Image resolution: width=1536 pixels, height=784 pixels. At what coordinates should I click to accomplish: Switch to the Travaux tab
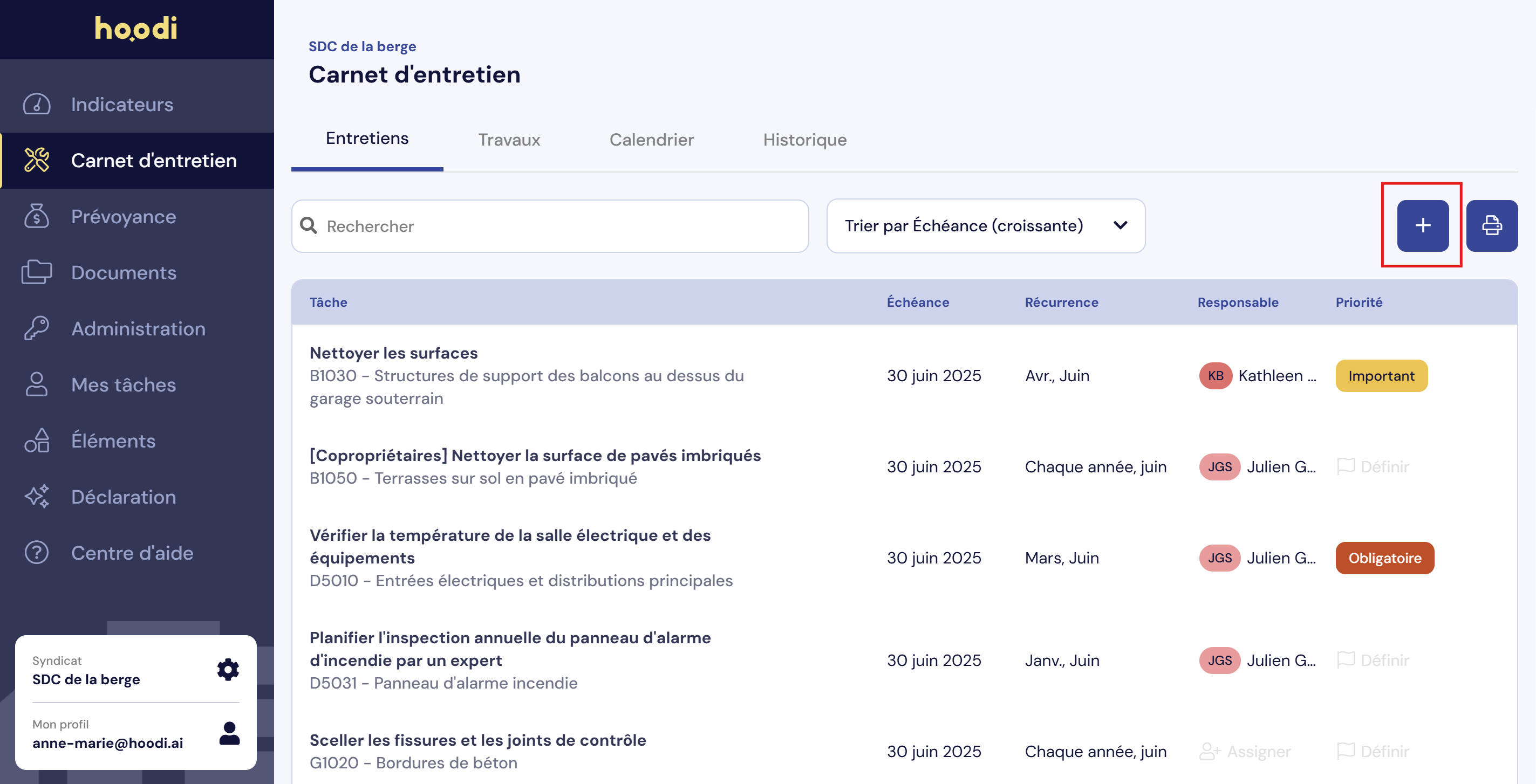(509, 140)
